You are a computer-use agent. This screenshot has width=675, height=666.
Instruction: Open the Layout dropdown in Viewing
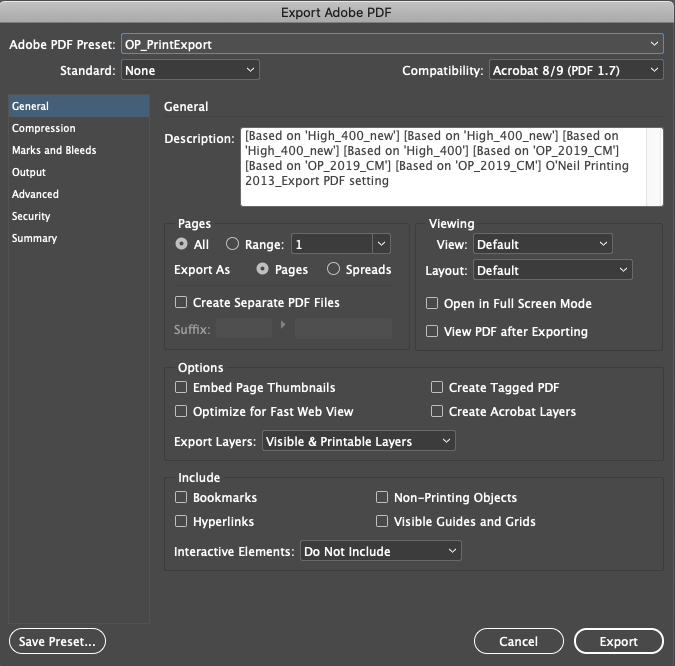[x=553, y=270]
